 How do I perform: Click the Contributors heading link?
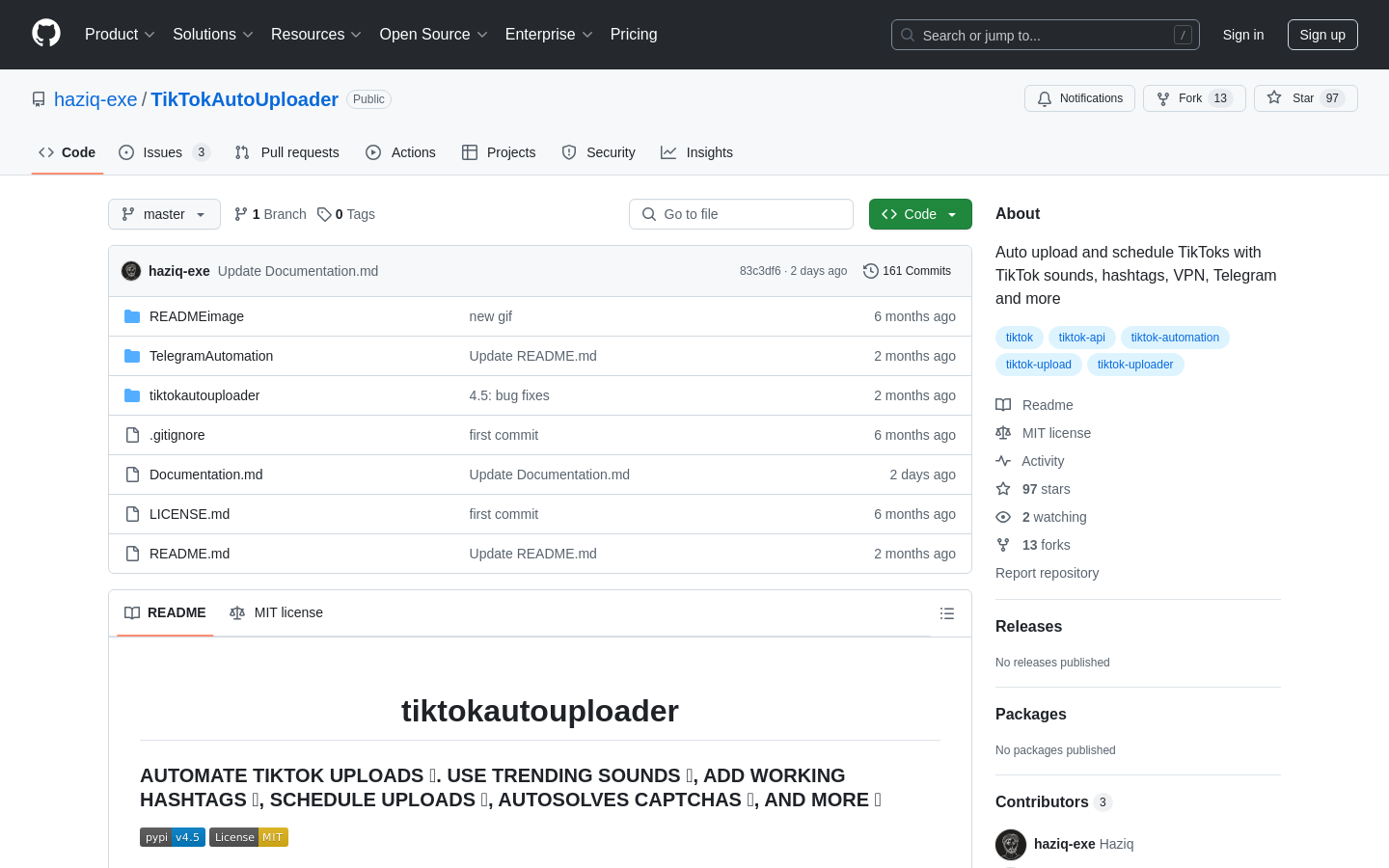point(1053,802)
